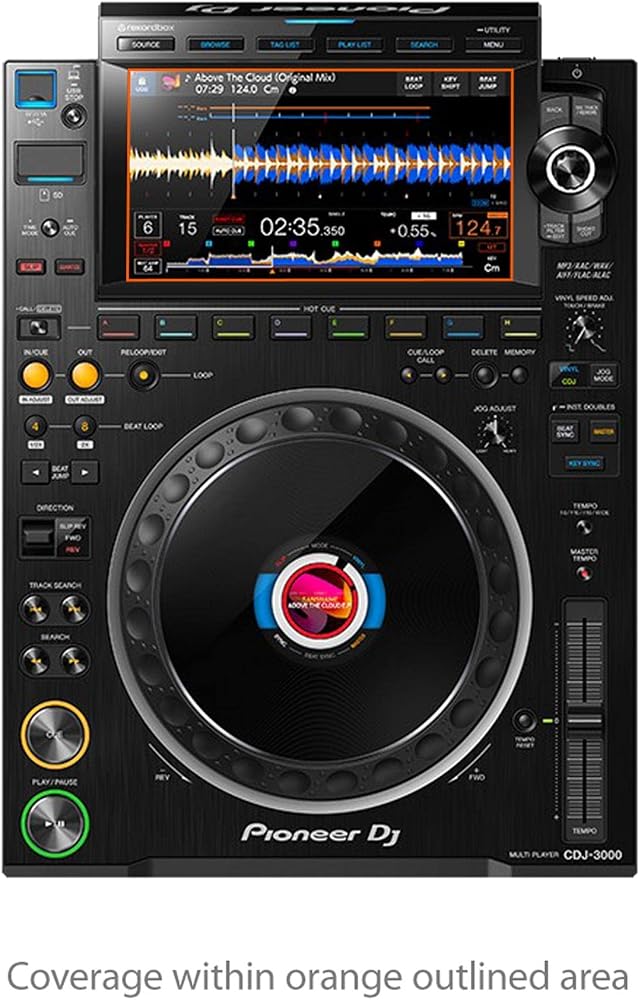
Task: Click the cue DELETE button
Action: (484, 375)
